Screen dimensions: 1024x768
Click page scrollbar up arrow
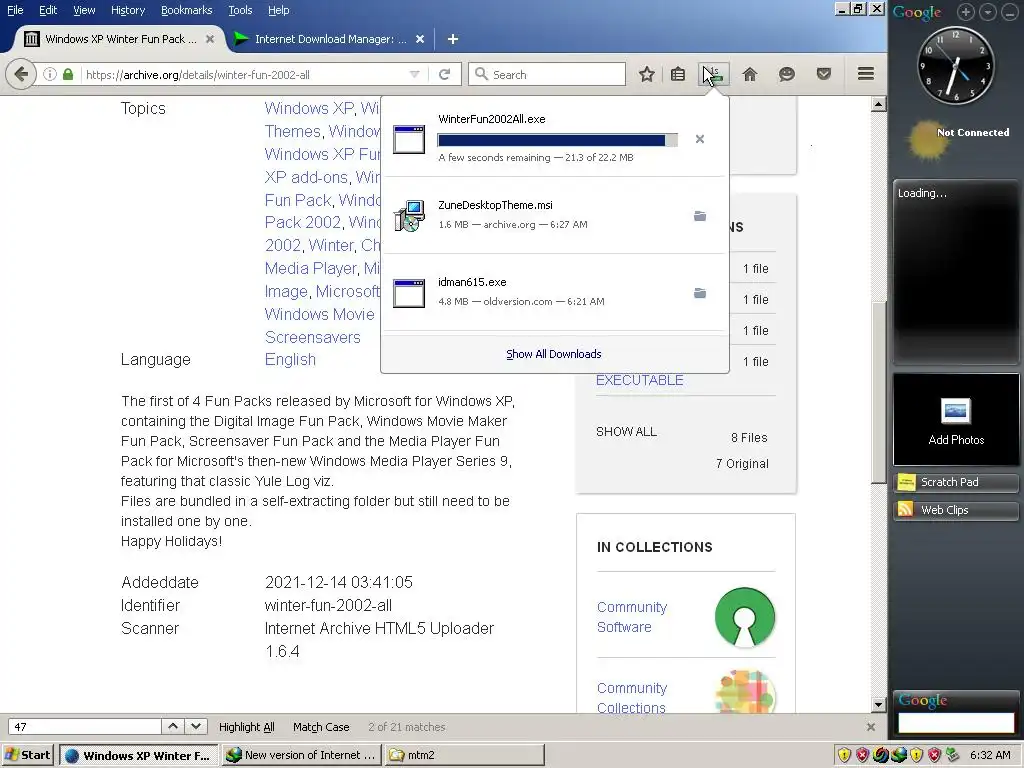coord(878,104)
